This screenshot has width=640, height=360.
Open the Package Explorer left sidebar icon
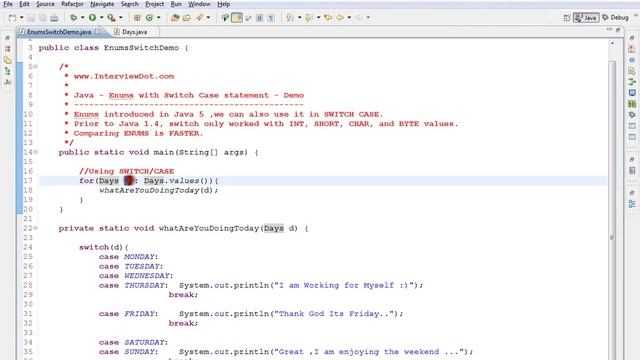click(7, 49)
